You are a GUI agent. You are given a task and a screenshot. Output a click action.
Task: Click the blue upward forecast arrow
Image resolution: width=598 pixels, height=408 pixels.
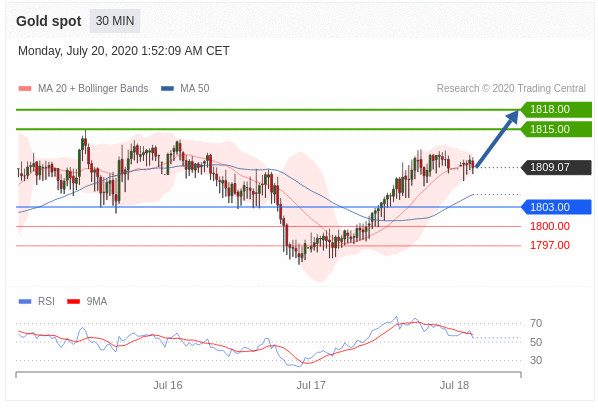tap(497, 138)
